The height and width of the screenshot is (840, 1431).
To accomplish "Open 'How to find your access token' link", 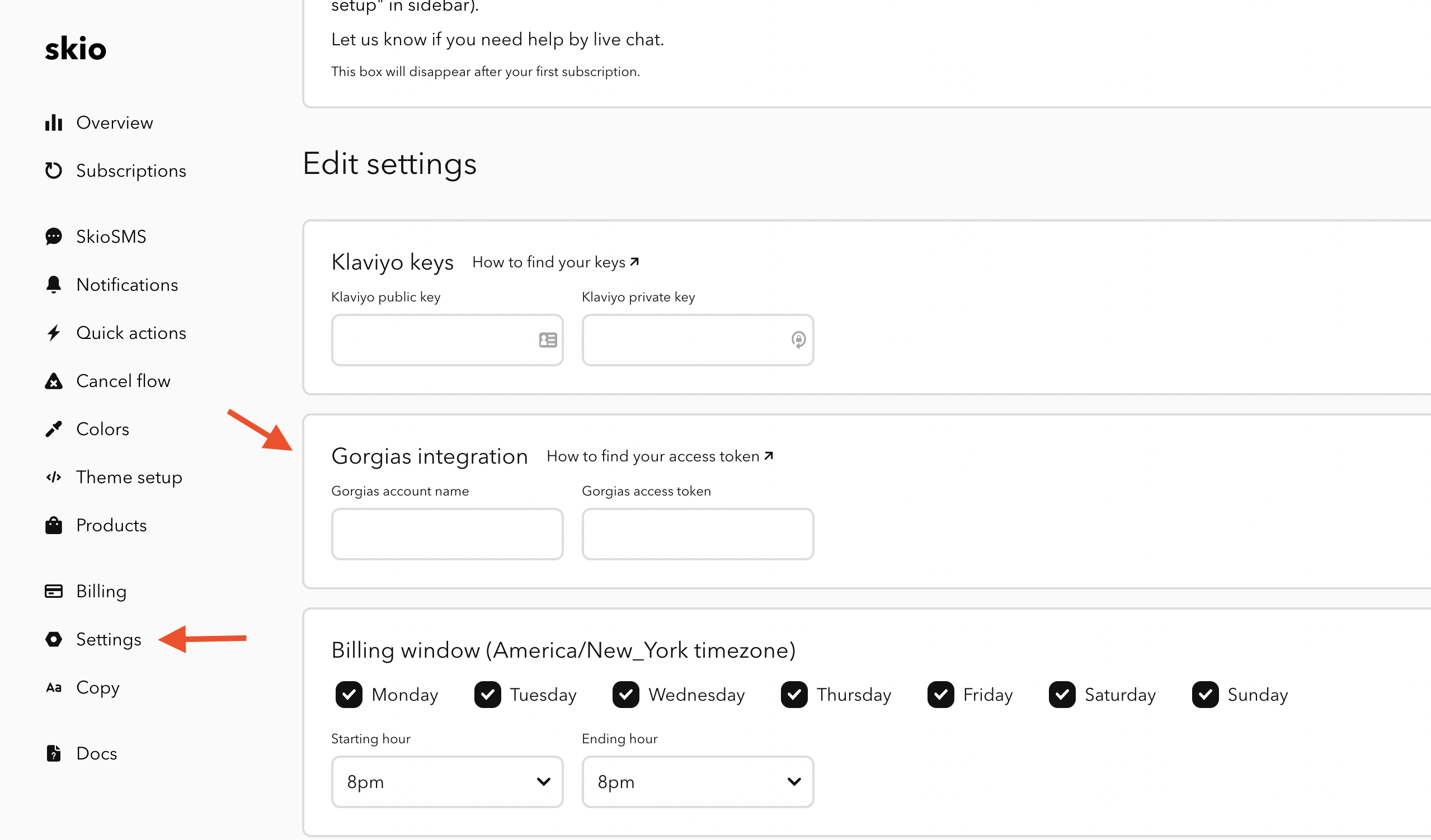I will point(660,456).
